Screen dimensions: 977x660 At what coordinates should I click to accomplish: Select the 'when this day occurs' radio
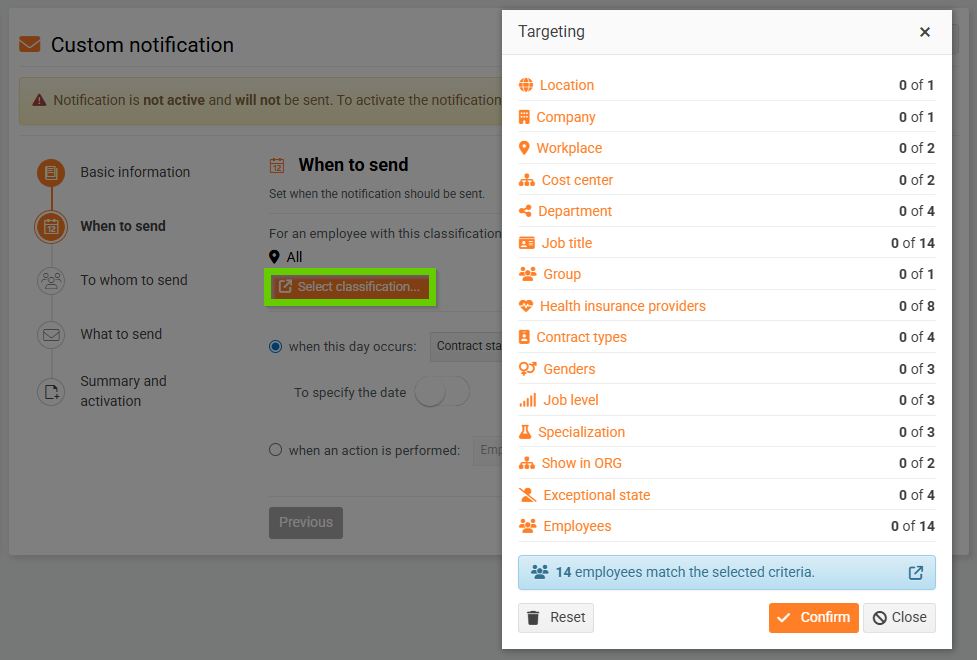pyautogui.click(x=276, y=347)
